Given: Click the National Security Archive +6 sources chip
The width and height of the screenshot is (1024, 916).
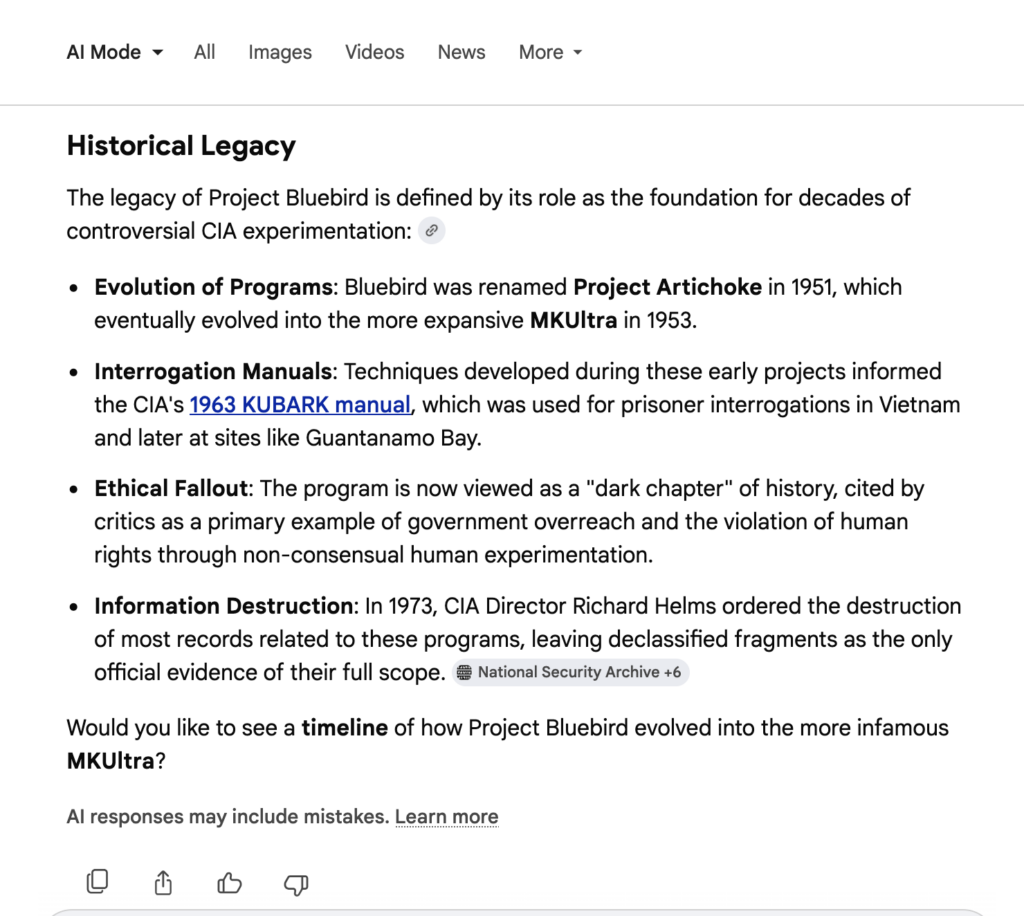Looking at the screenshot, I should click(x=570, y=673).
